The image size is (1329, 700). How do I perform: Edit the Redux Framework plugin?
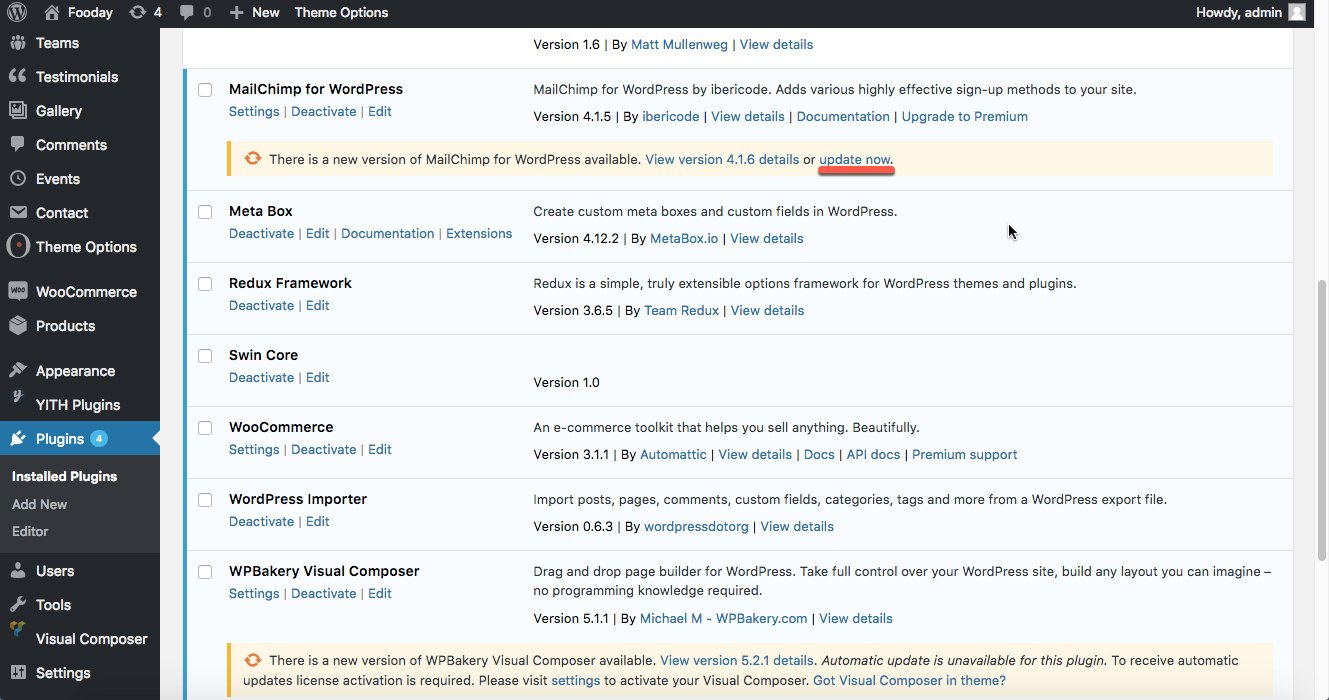[x=318, y=306]
